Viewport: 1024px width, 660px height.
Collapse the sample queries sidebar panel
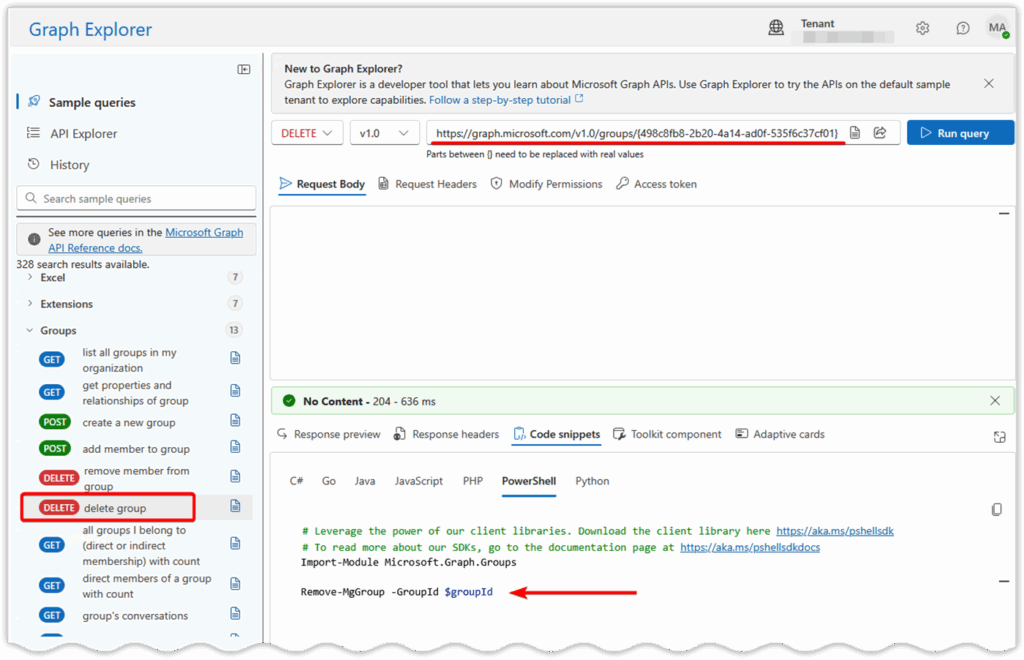click(x=243, y=67)
